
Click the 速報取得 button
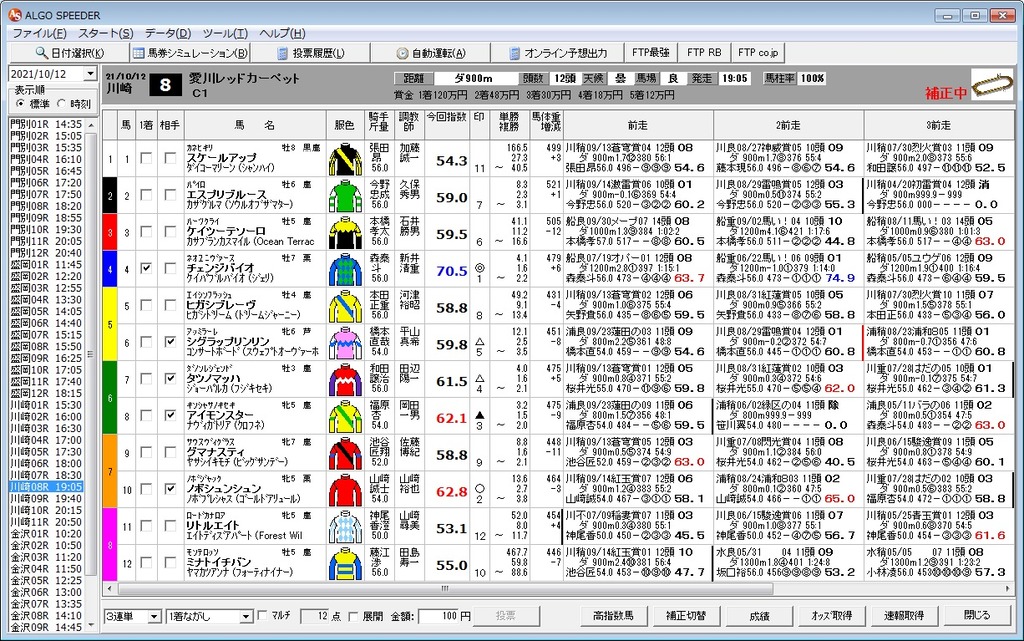point(904,616)
